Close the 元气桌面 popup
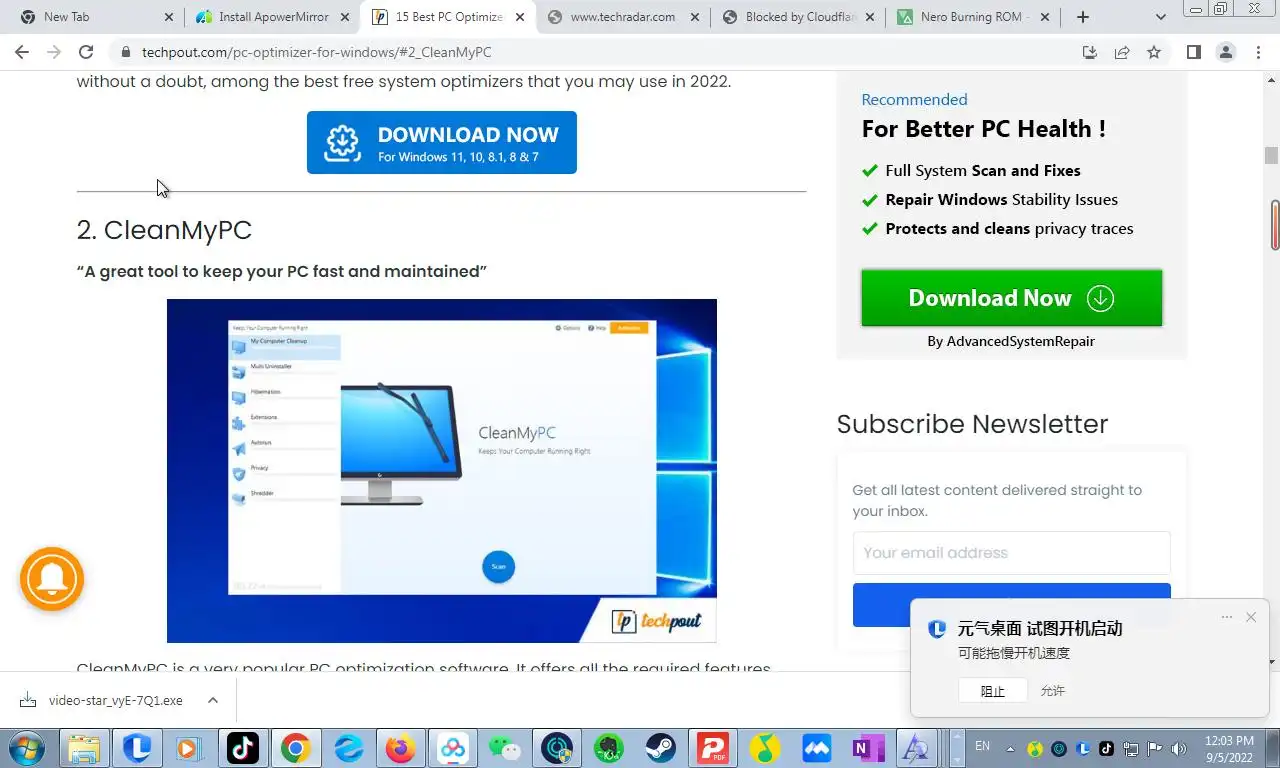This screenshot has height=768, width=1280. click(1251, 617)
